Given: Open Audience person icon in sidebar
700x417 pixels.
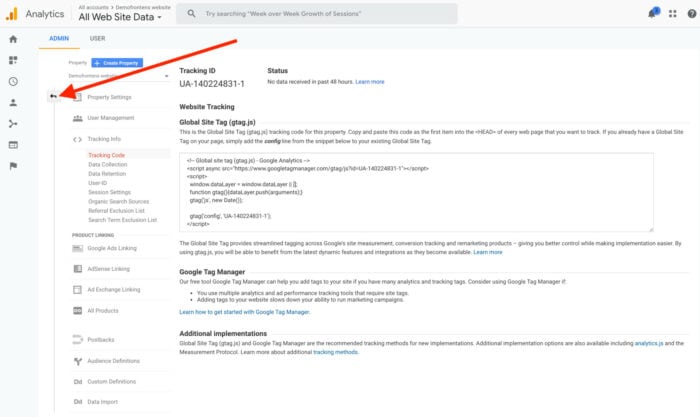Looking at the screenshot, I should pos(13,103).
